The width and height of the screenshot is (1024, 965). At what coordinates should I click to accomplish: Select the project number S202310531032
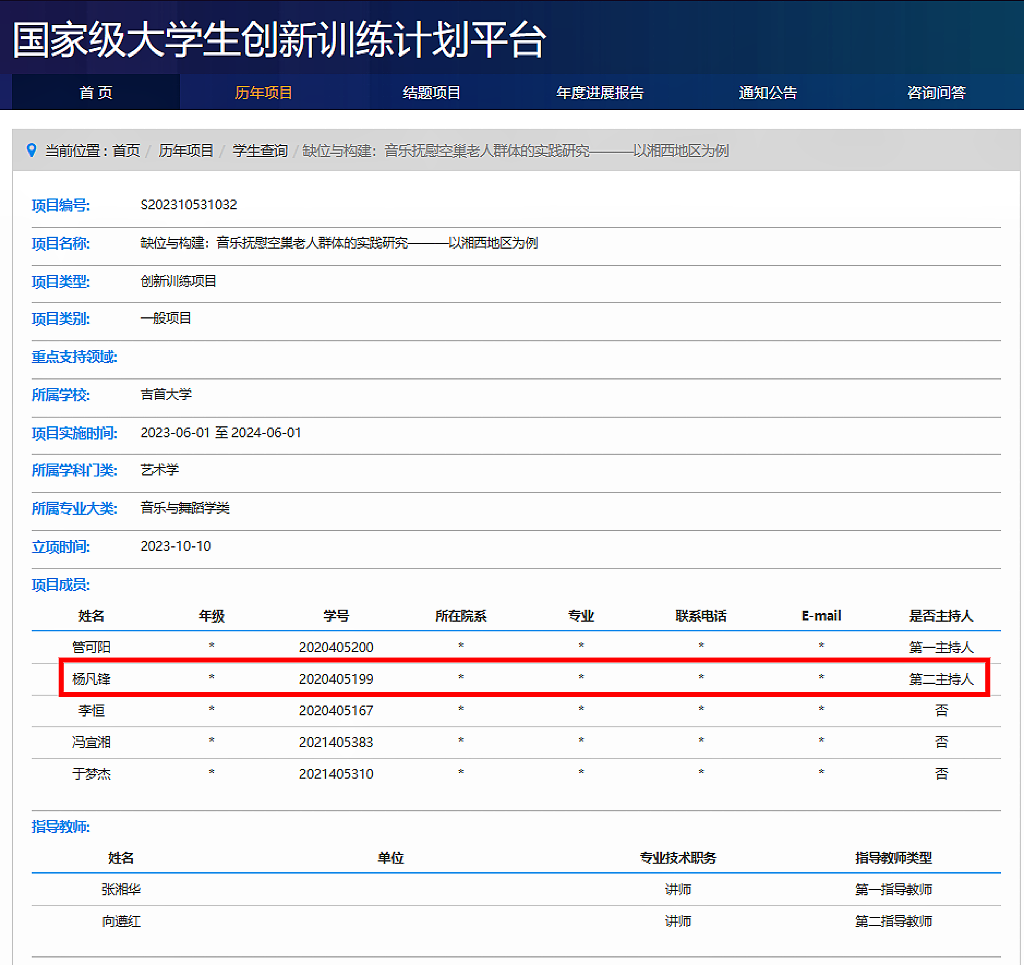pos(189,205)
